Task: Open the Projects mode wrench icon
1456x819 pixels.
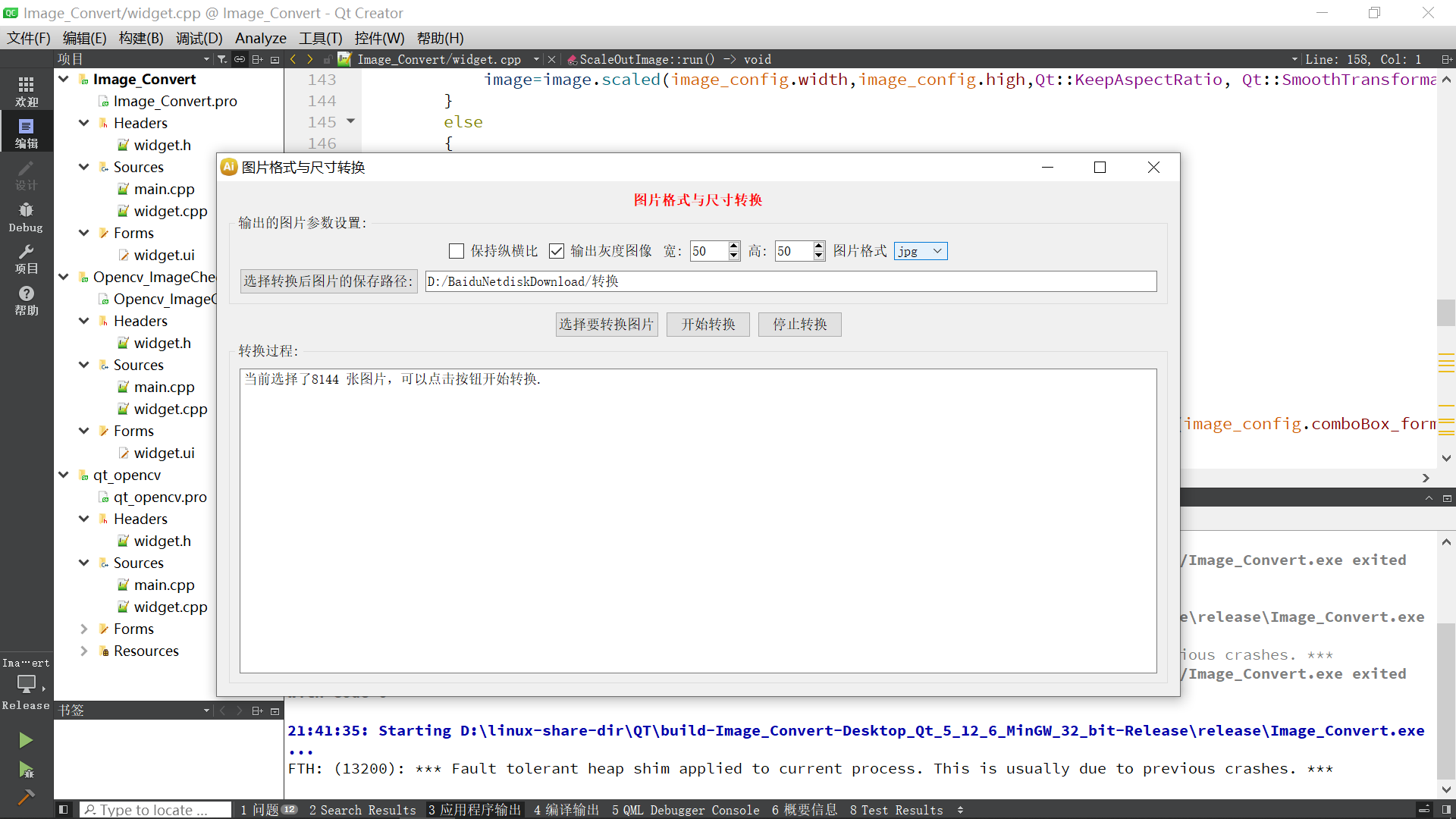Action: point(26,258)
